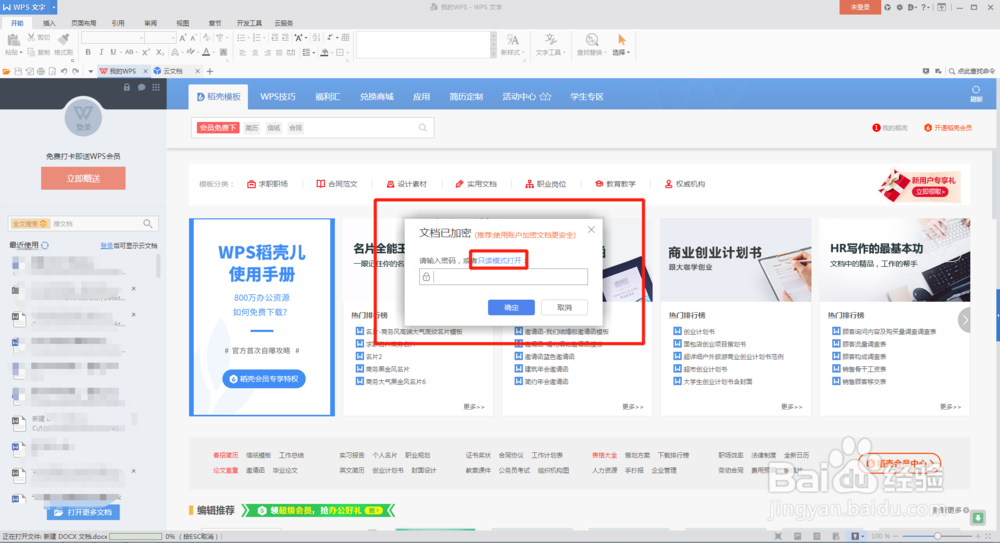This screenshot has height=543, width=1000.
Task: Open the font color dropdown arrow
Action: (x=214, y=52)
